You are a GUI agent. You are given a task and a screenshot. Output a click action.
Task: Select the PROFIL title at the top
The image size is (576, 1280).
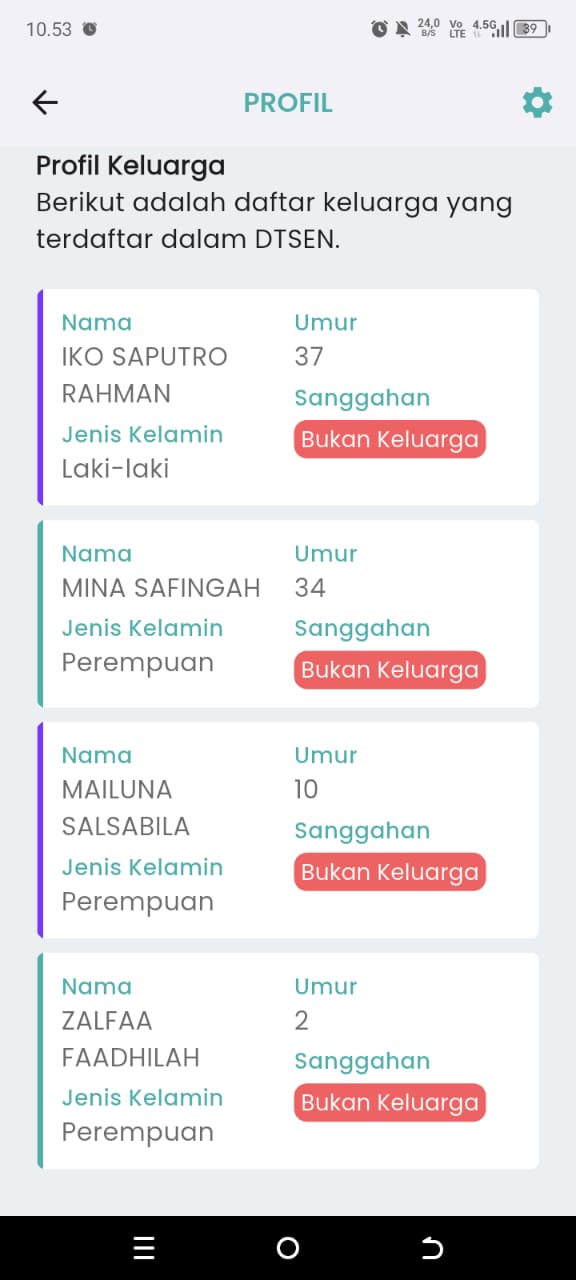288,102
